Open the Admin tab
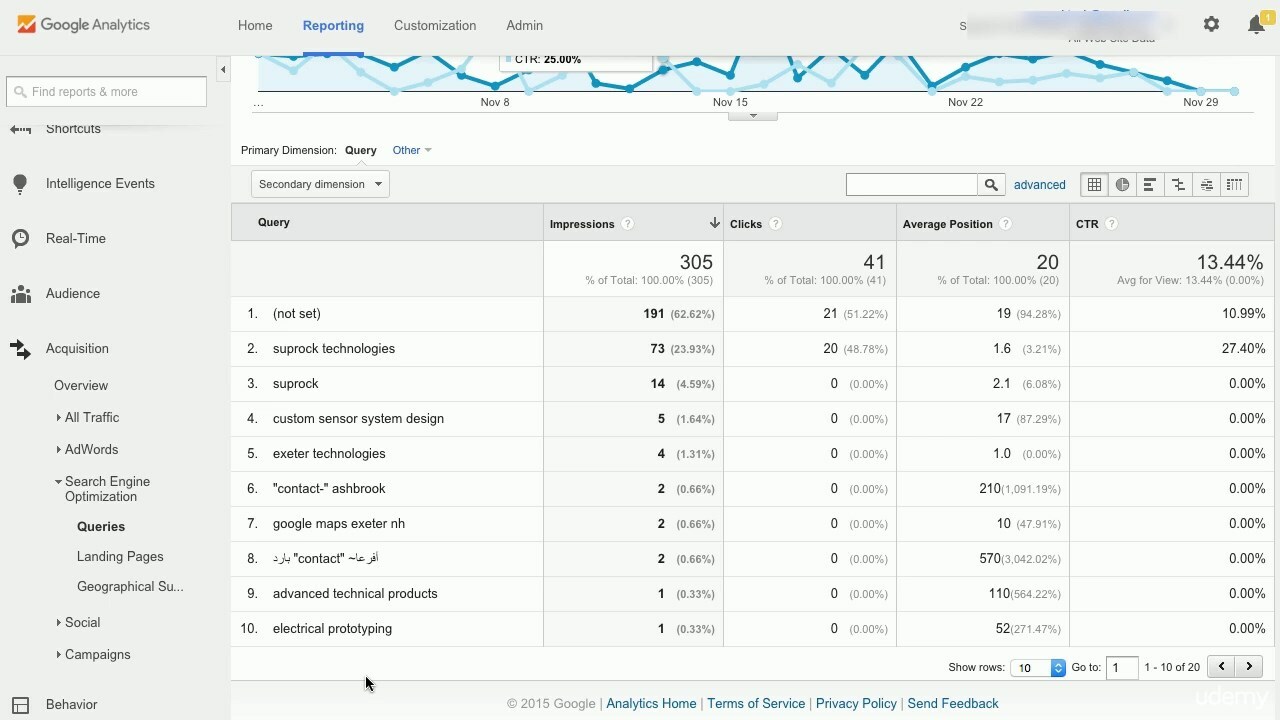The width and height of the screenshot is (1280, 720). (524, 25)
